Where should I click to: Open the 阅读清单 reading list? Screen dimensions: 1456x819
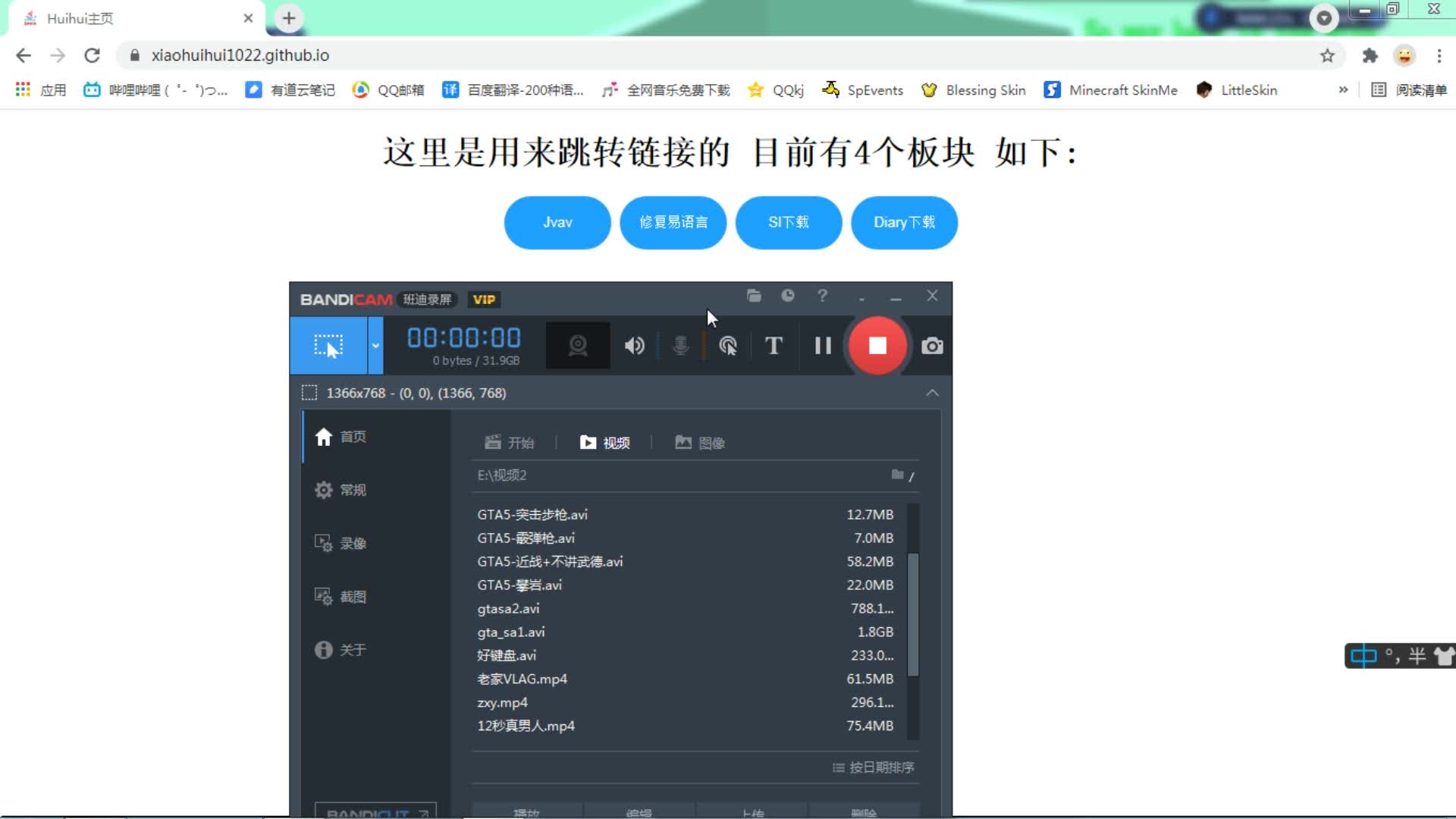click(1410, 90)
